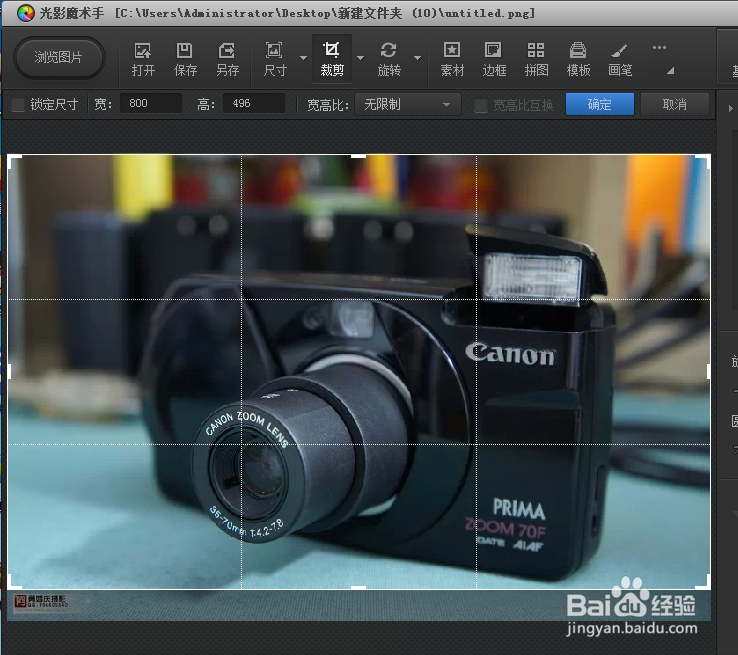This screenshot has height=655, width=738.
Task: Expand the 尺寸 size dropdown arrow
Action: click(304, 58)
